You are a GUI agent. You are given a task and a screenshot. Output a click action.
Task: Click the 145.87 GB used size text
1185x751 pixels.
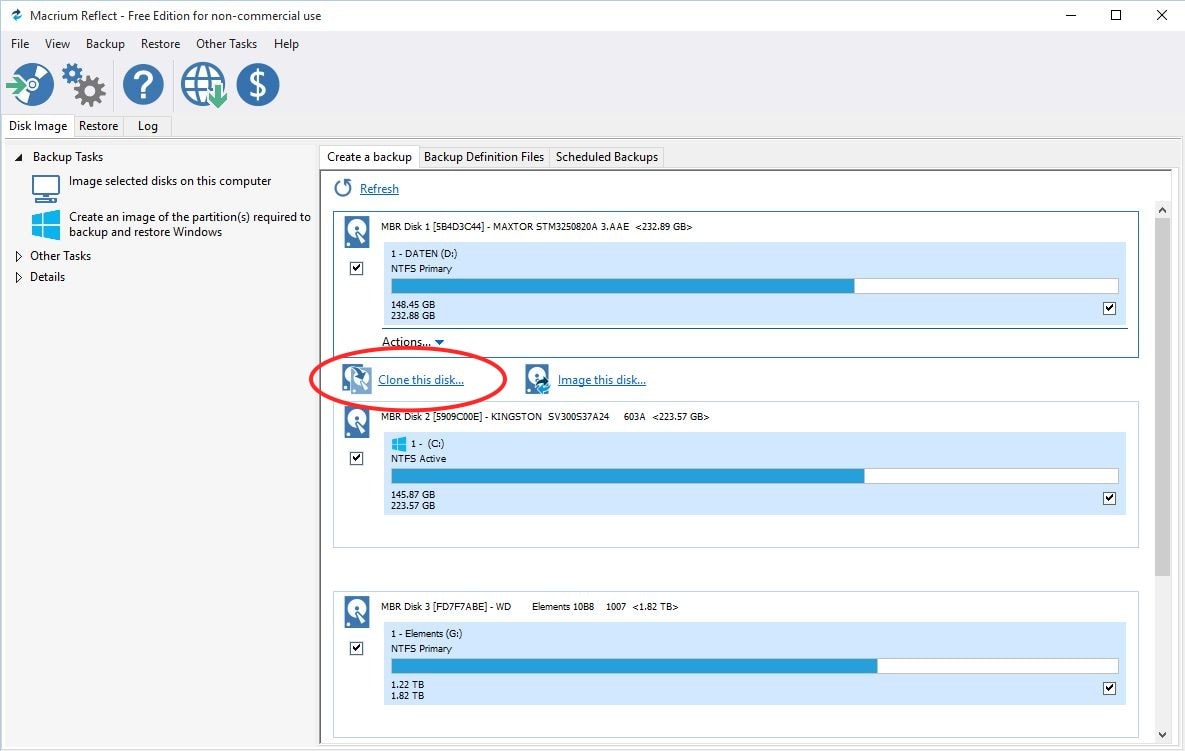[413, 495]
